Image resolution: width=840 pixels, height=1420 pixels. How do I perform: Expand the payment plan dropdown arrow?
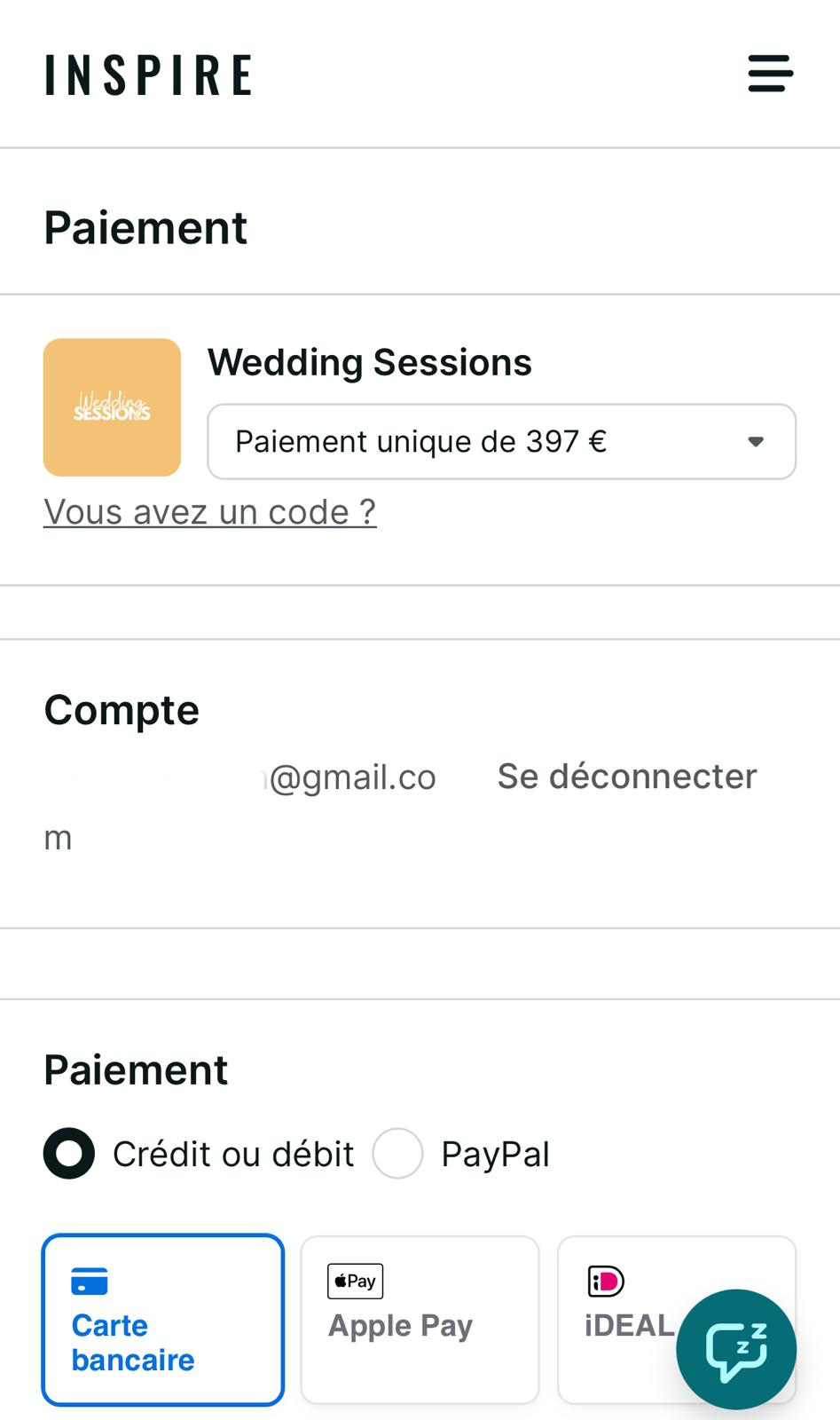coord(756,442)
